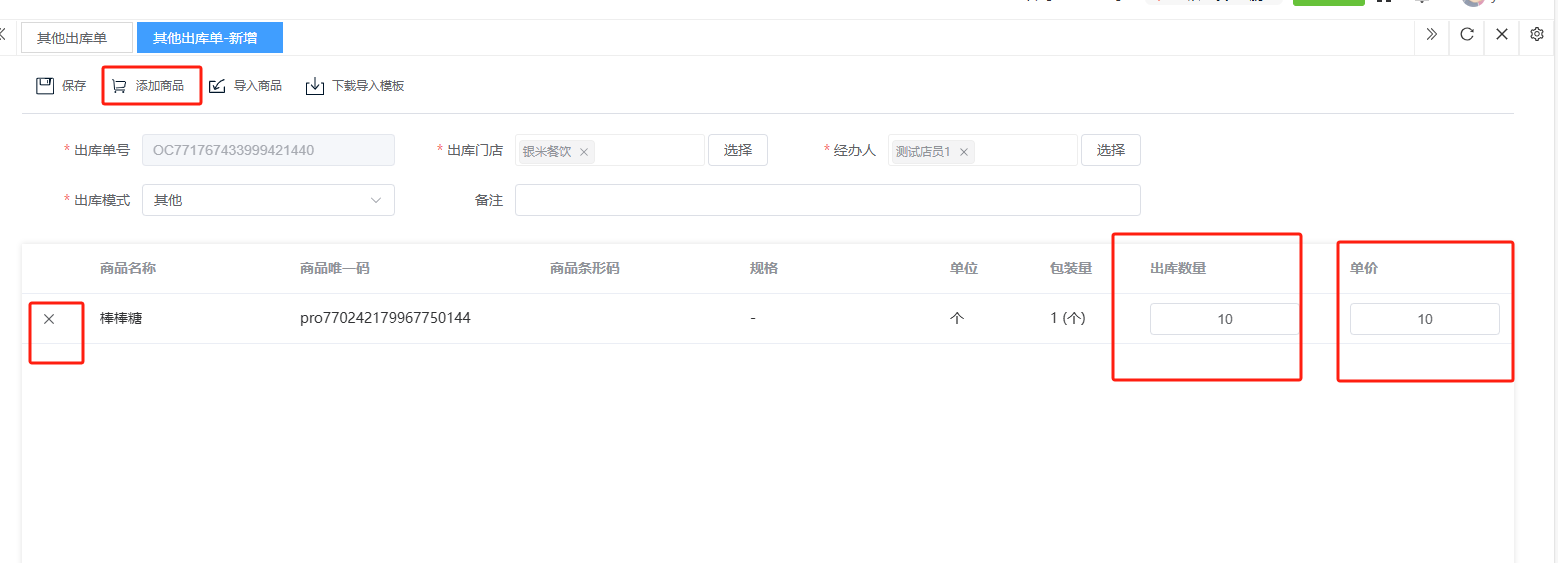Viewport: 1558px width, 563px height.
Task: Remove the 测试店员1 handler tag
Action: 964,152
